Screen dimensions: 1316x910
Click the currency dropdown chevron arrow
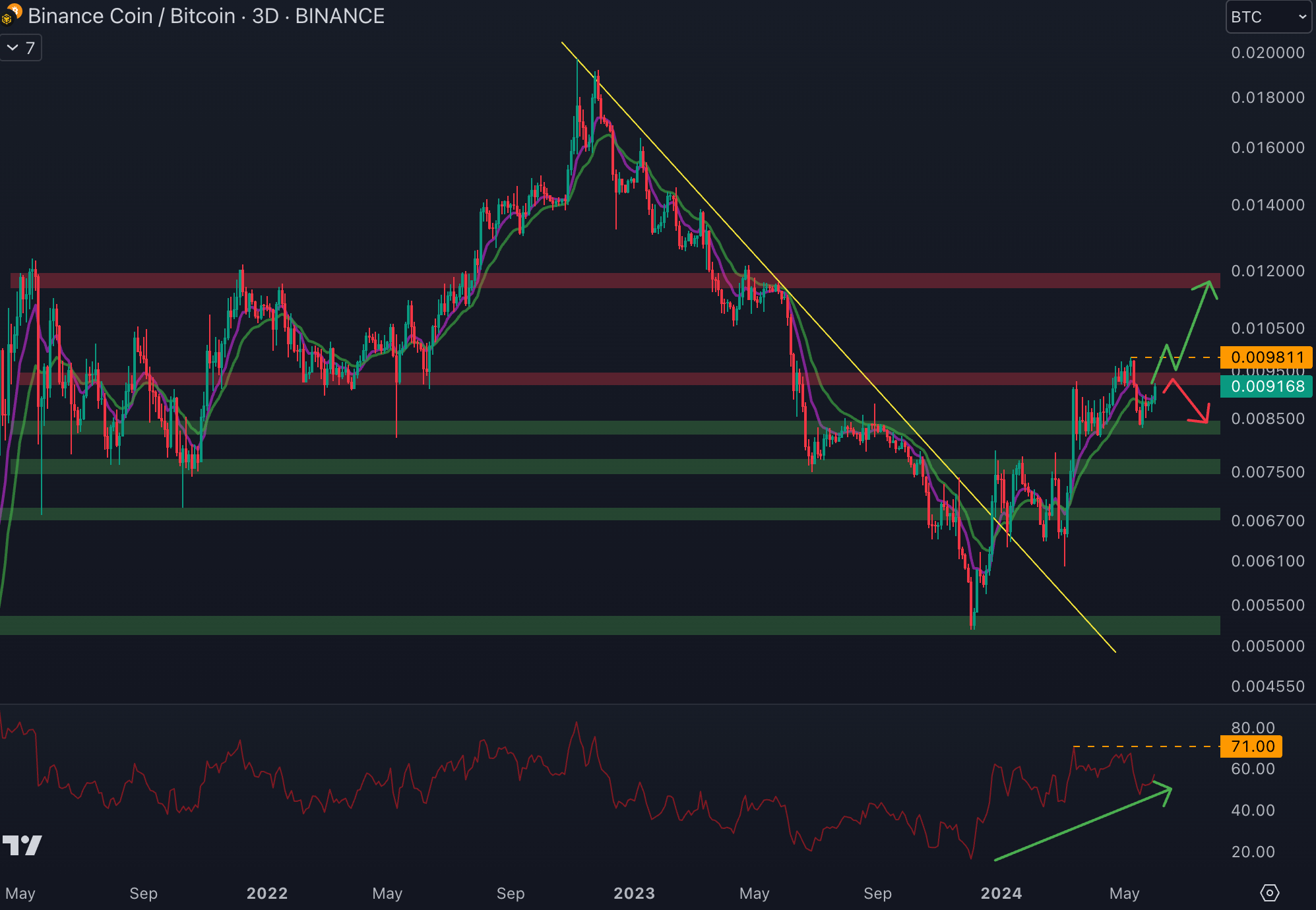tap(1302, 17)
